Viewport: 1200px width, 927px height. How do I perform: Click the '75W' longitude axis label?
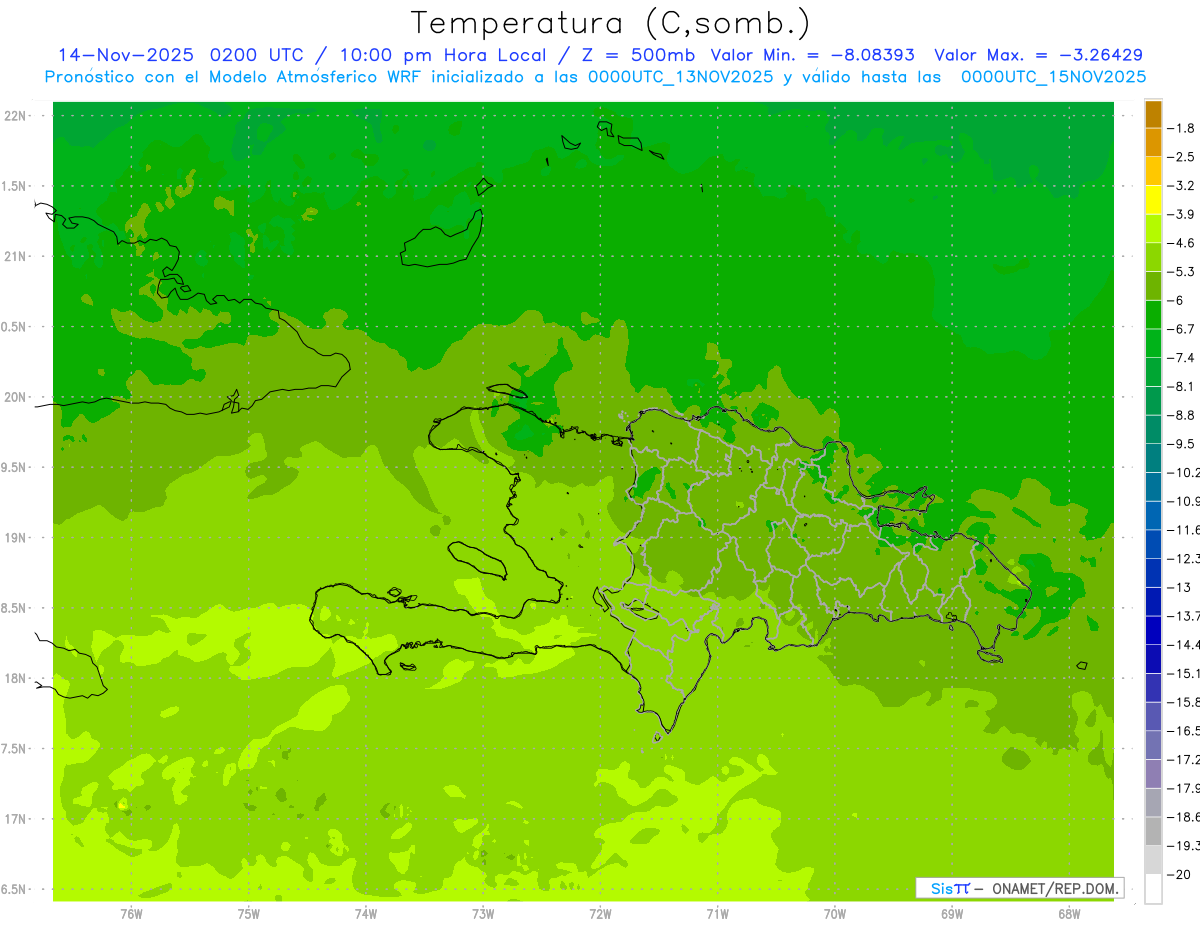point(248,914)
